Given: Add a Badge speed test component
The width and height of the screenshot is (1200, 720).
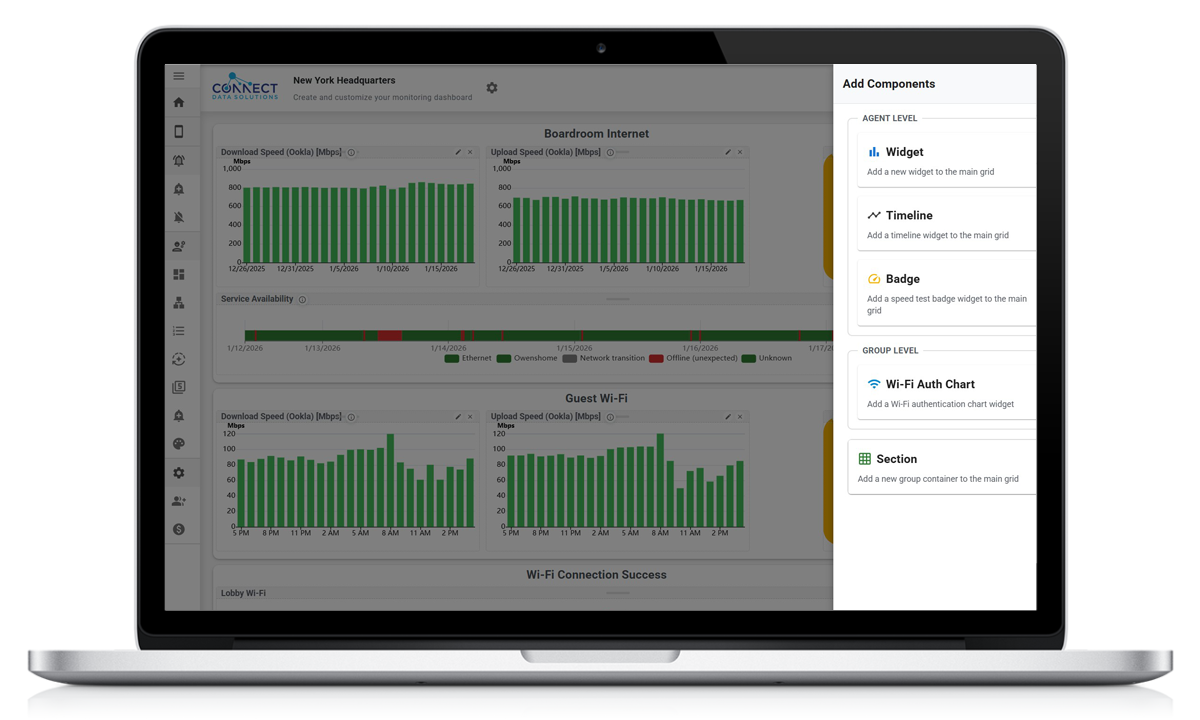Looking at the screenshot, I should click(945, 293).
